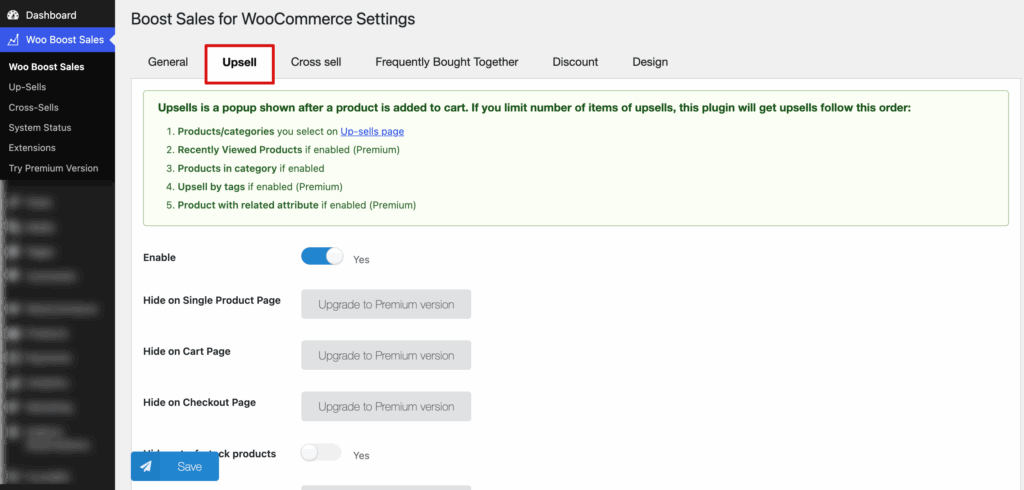Open System Status in the sidebar
This screenshot has height=490, width=1024.
[x=40, y=127]
